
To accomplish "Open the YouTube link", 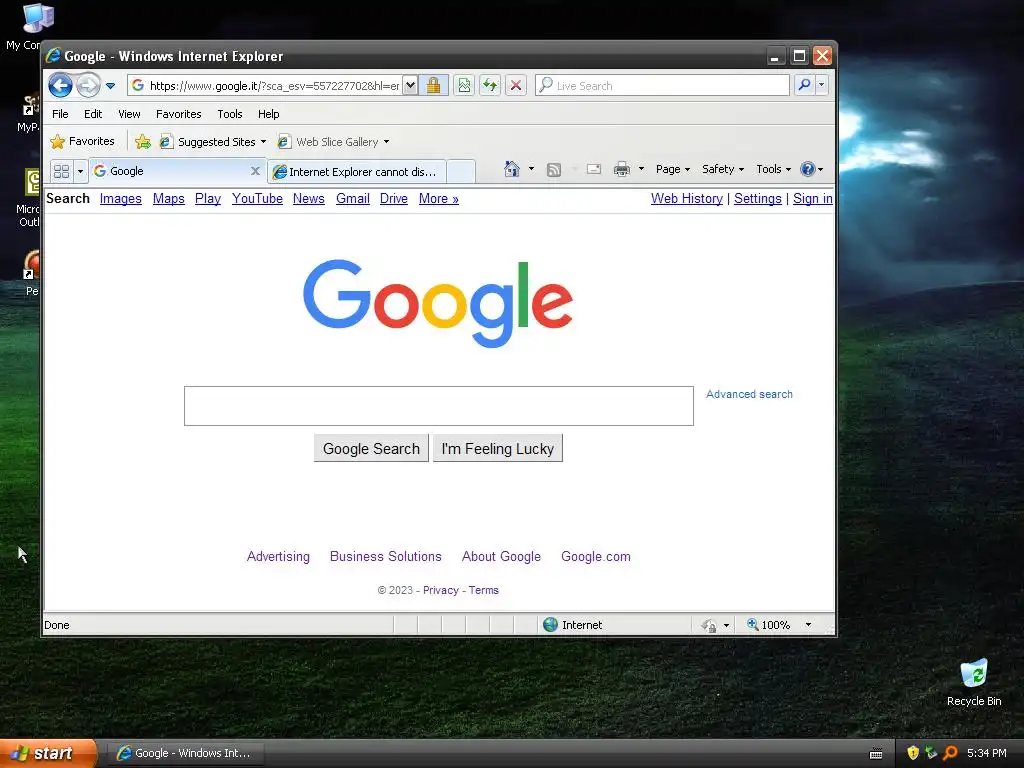I will pos(257,199).
